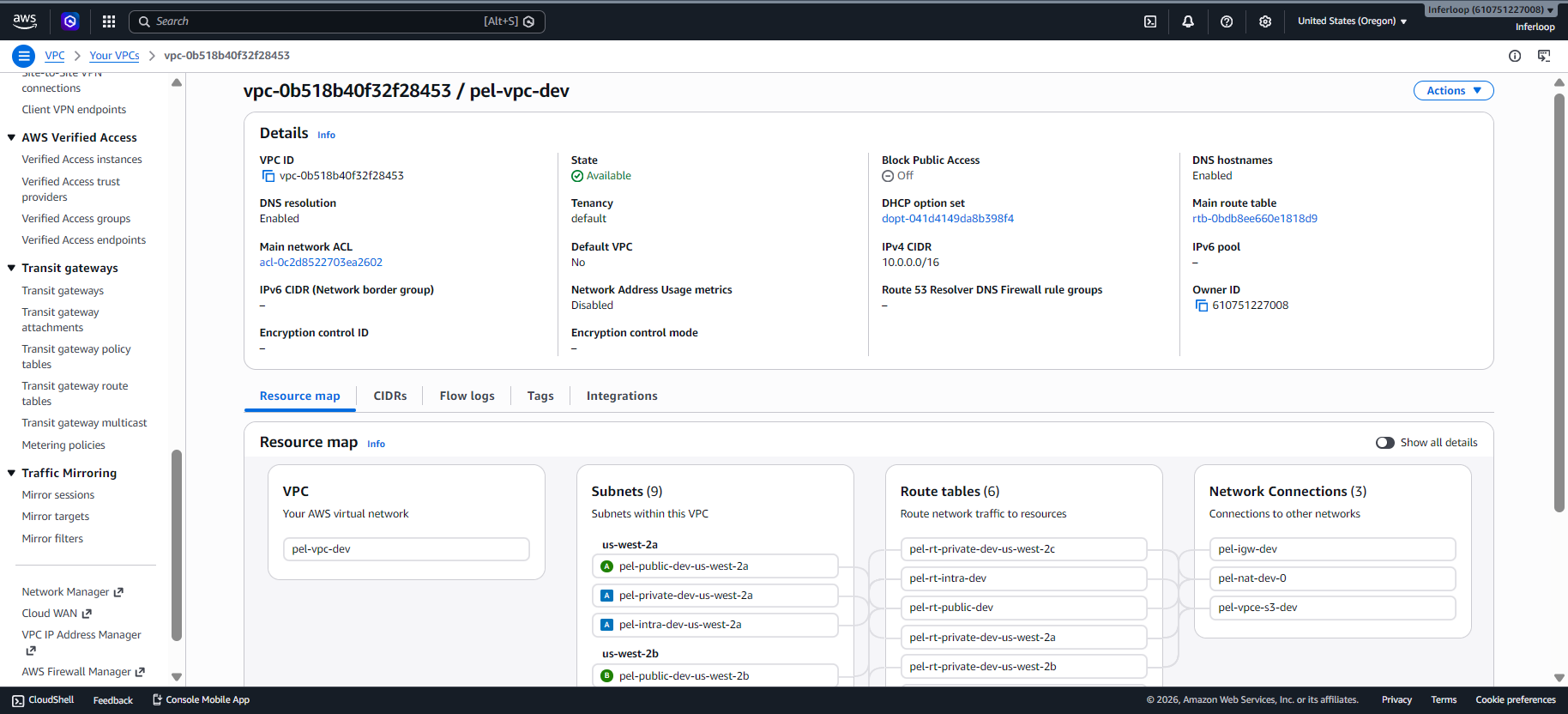Open the Inferloop account menu

click(x=1492, y=10)
